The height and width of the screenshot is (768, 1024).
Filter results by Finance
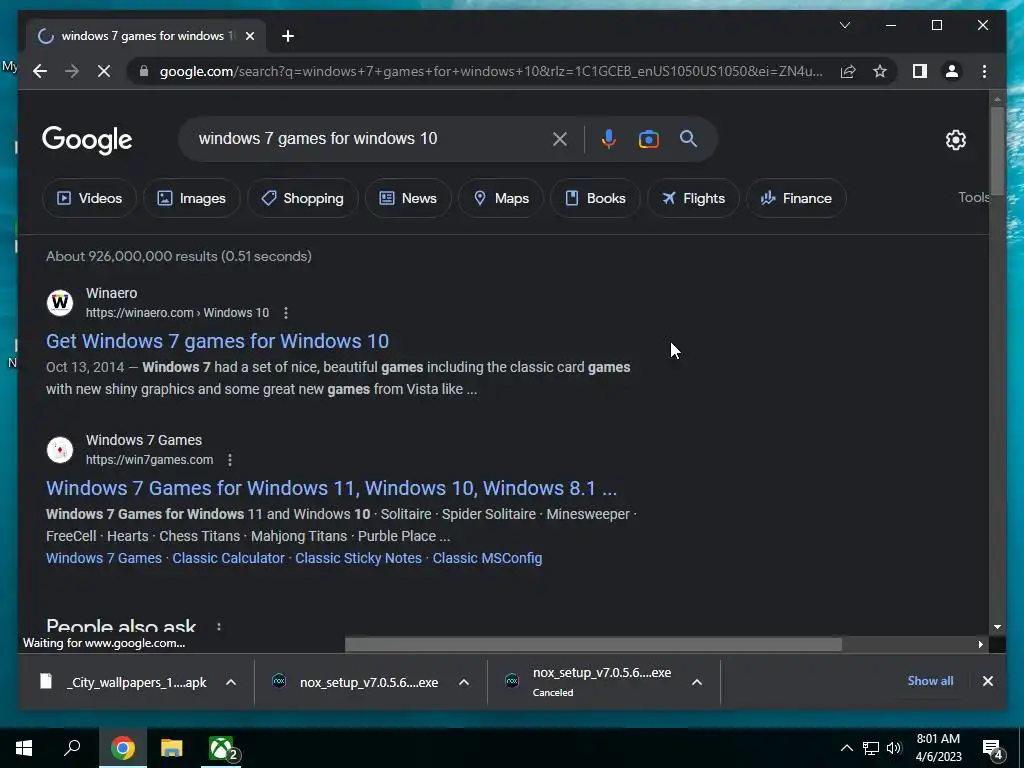point(796,198)
